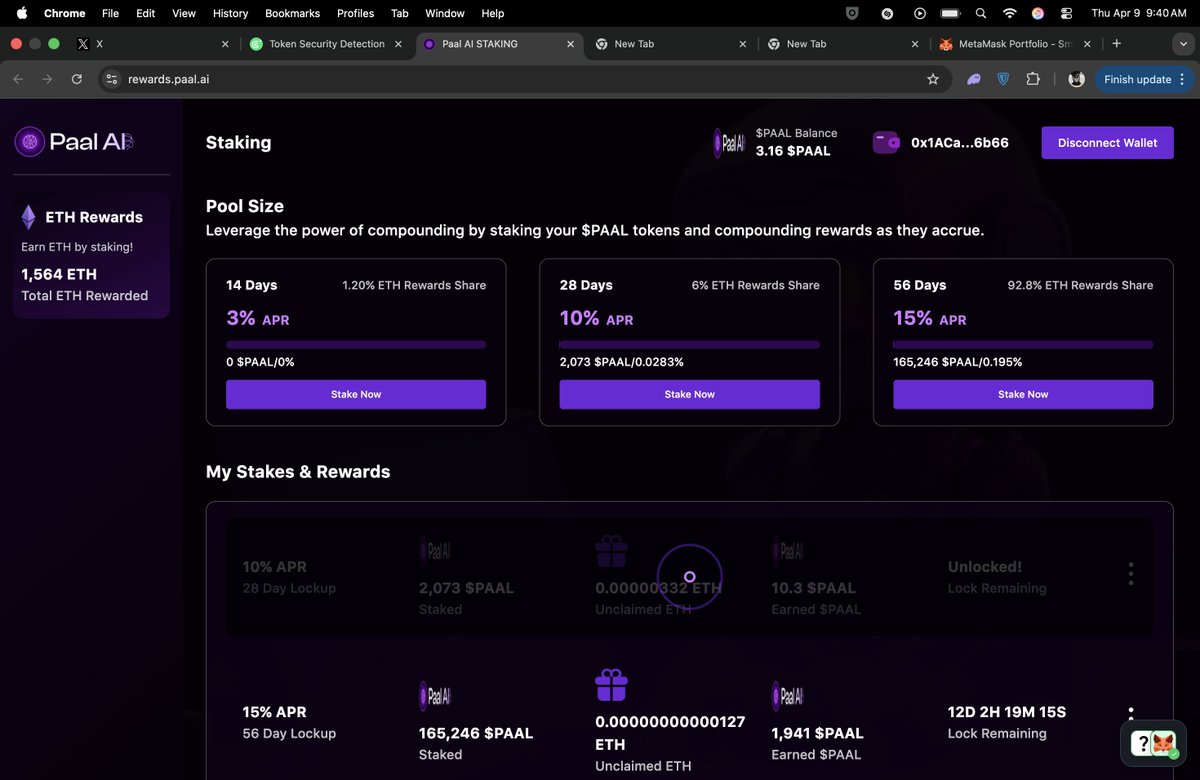
Task: Click the 12D 2H 19M 15S lock timer
Action: point(1007,712)
